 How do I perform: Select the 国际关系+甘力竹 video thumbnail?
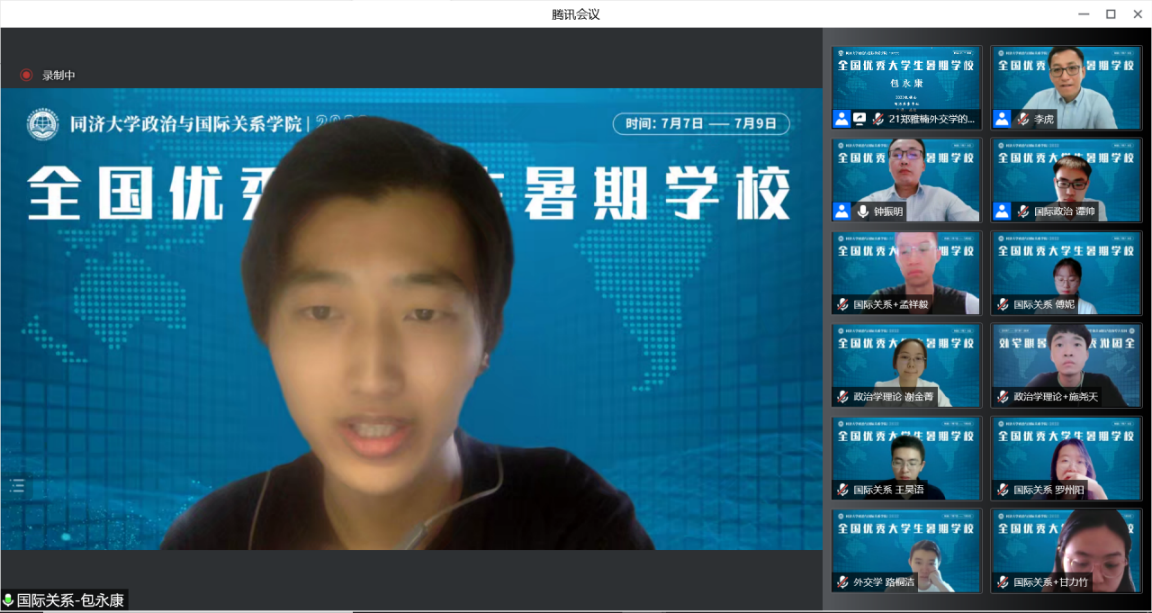1066,549
